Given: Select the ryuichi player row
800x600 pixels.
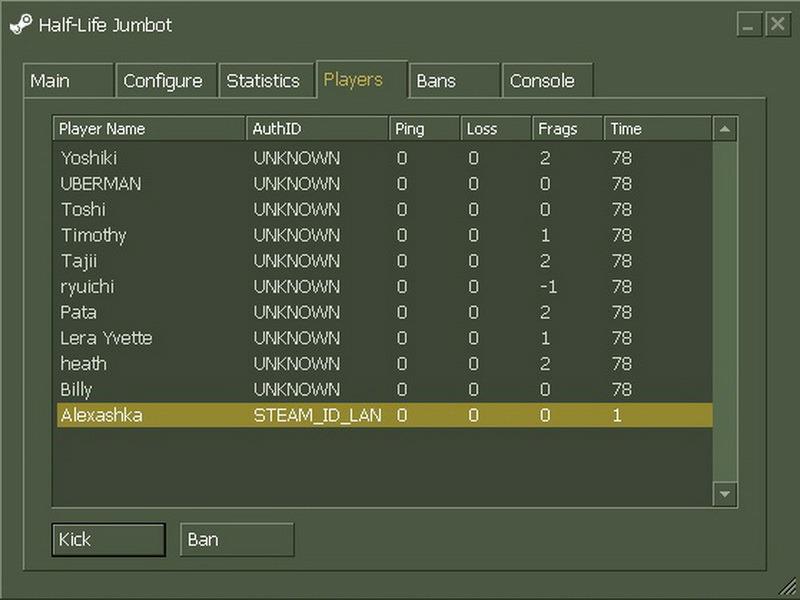Looking at the screenshot, I should tap(88, 287).
